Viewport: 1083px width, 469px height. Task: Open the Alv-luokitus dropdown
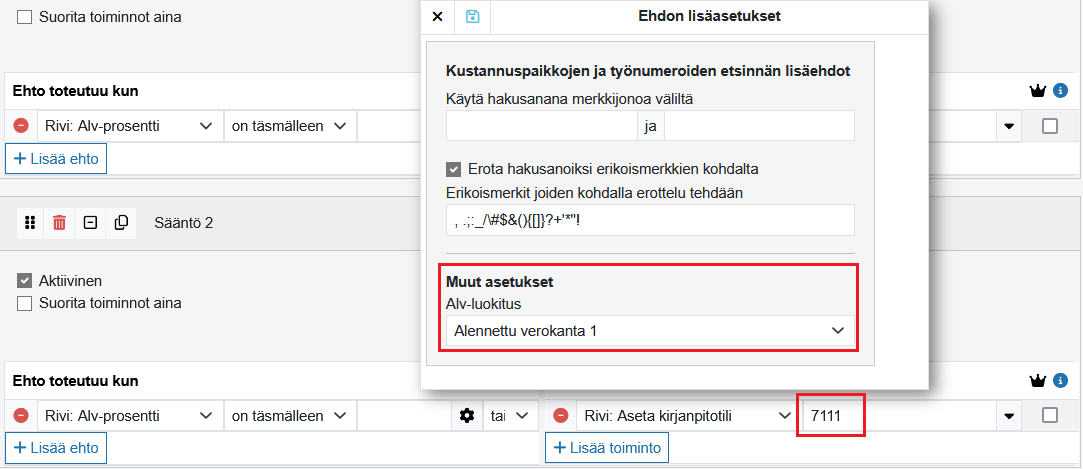(x=650, y=331)
